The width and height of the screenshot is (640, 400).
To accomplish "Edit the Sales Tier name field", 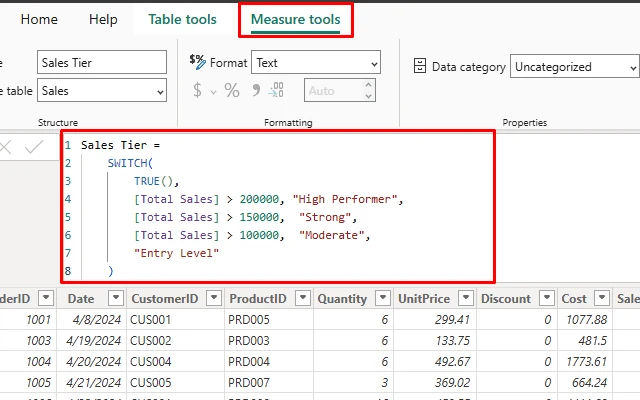I will point(102,62).
